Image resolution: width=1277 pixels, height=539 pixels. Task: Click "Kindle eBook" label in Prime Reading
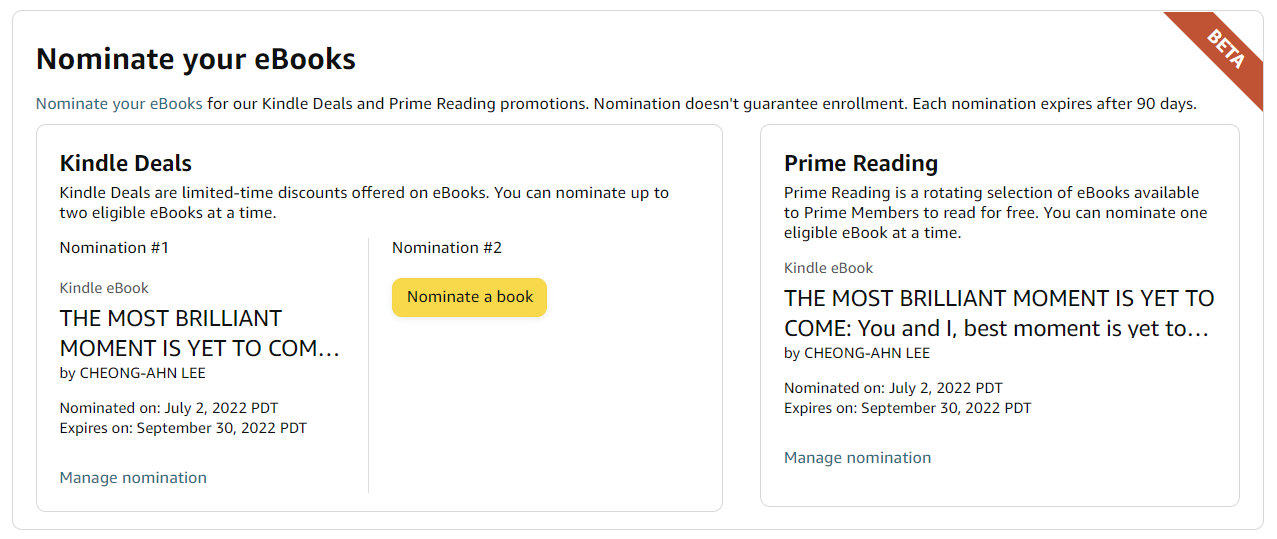point(828,268)
